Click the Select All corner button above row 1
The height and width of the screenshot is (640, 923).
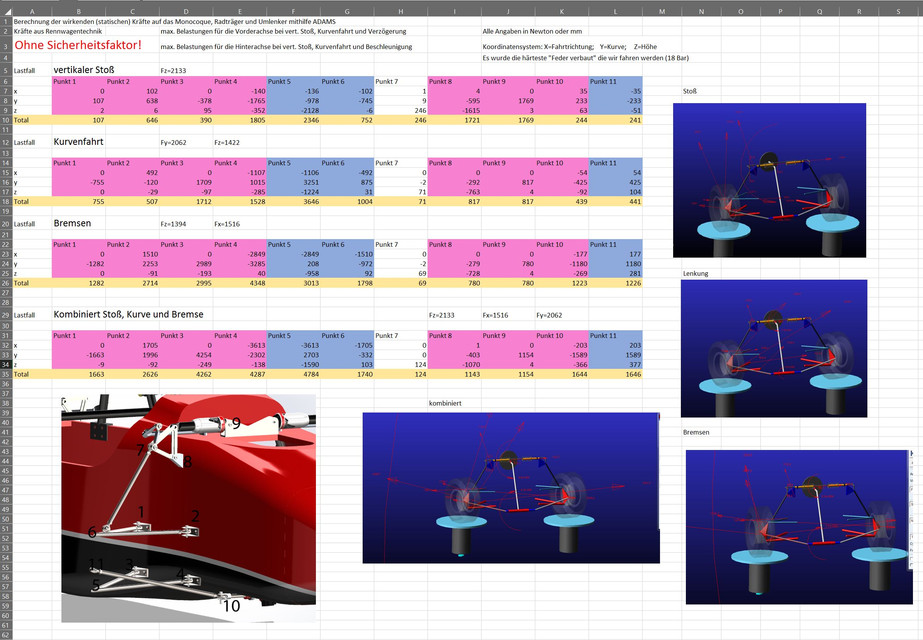9,11
